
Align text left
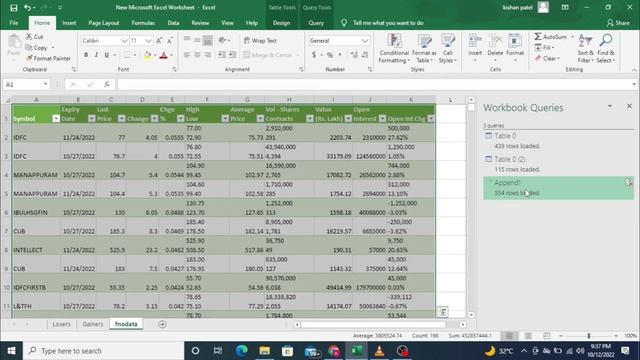[x=187, y=55]
